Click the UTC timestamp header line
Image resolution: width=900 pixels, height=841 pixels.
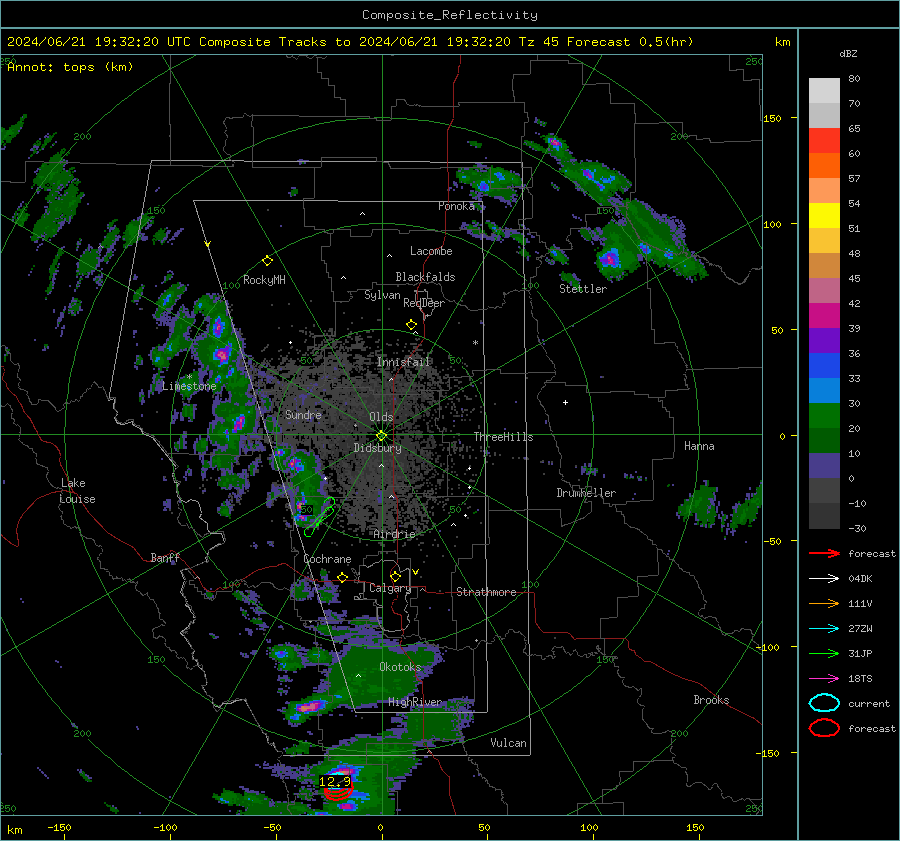[350, 42]
